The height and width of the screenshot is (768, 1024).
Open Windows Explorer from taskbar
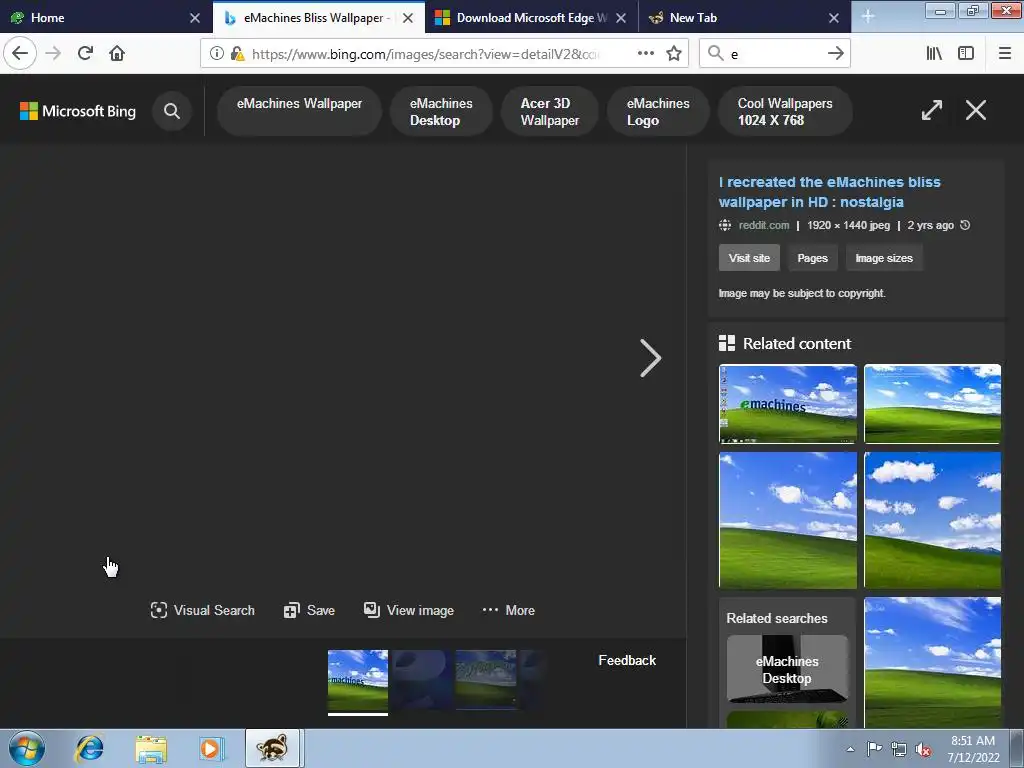click(x=151, y=748)
